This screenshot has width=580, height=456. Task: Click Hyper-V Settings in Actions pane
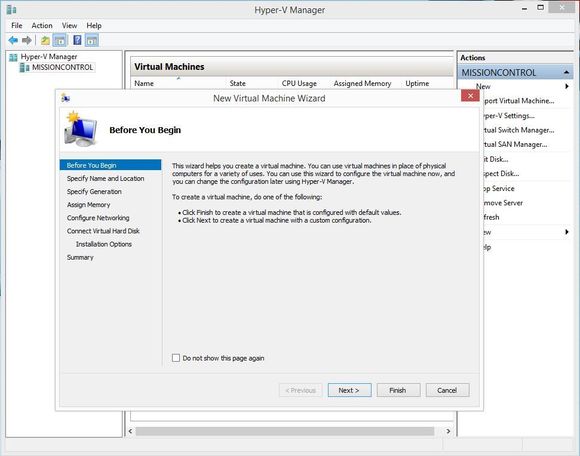coord(509,116)
